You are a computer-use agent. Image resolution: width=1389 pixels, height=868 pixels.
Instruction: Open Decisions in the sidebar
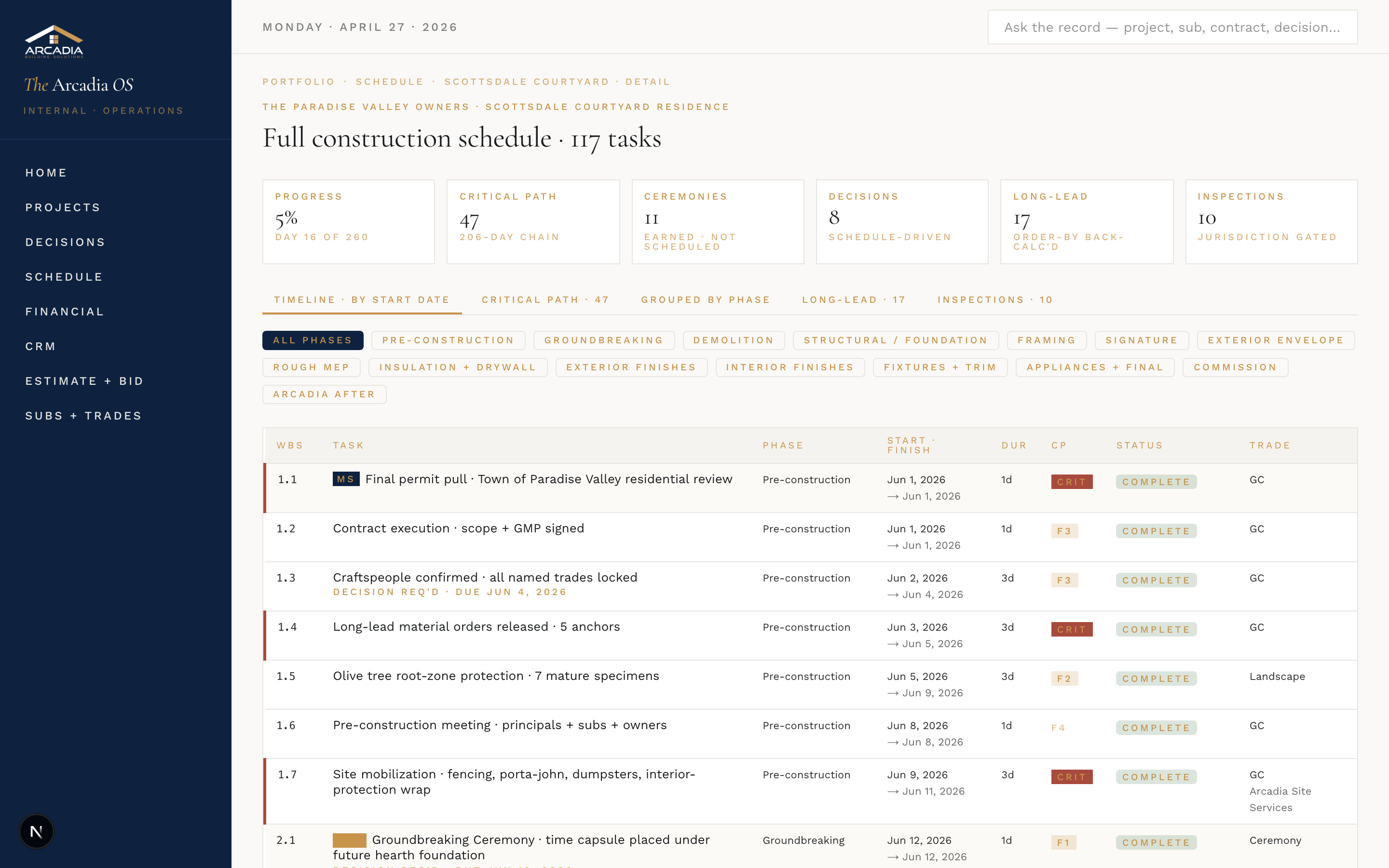pyautogui.click(x=65, y=242)
